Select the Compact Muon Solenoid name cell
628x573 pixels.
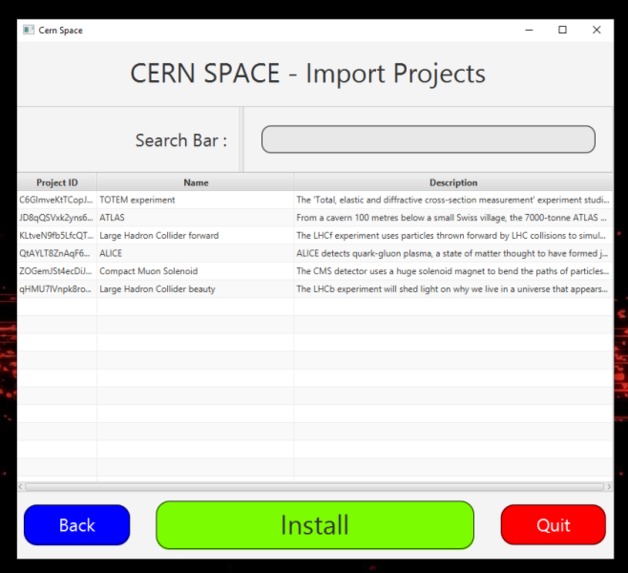(195, 271)
